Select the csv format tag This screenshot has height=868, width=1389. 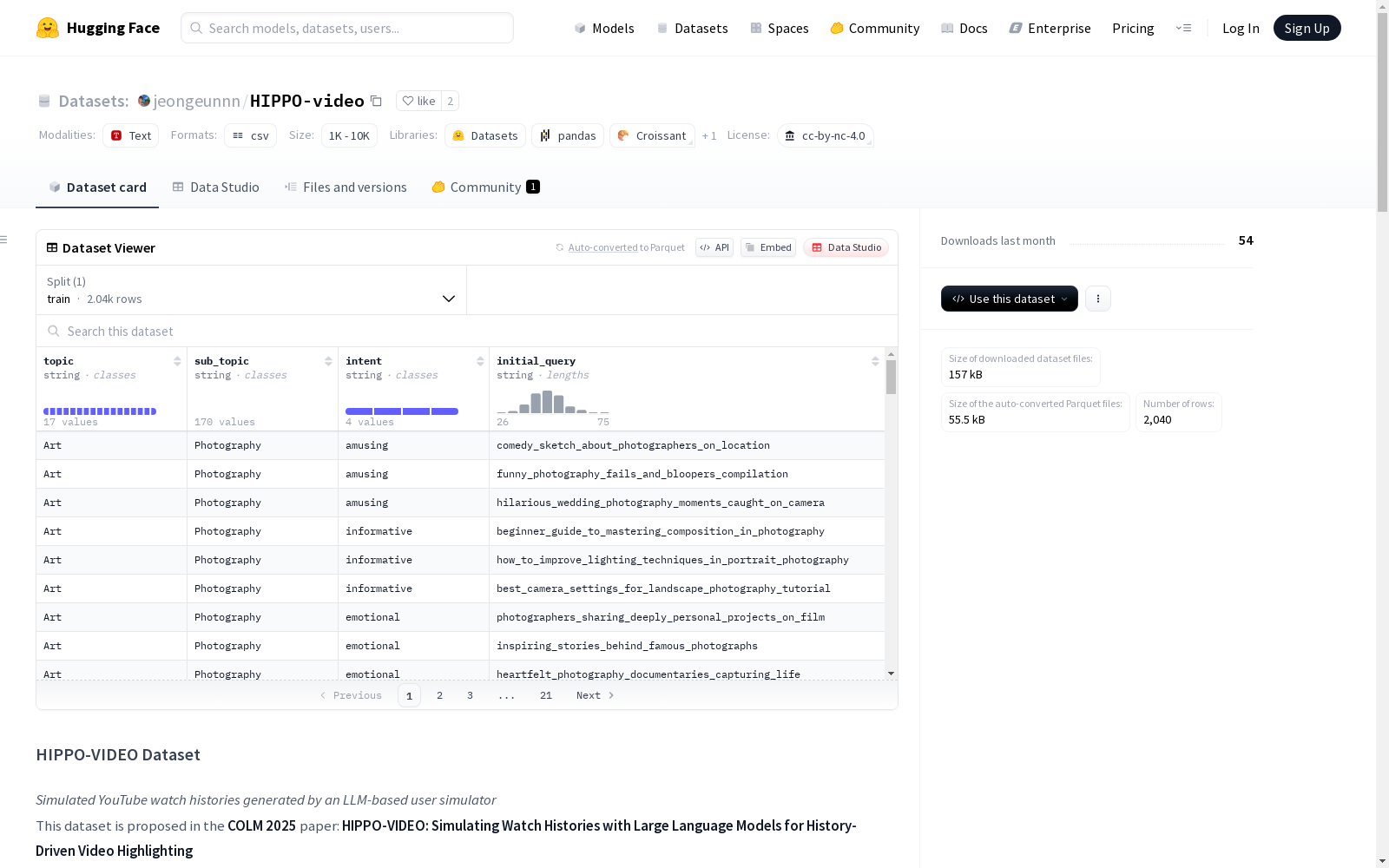pos(250,135)
